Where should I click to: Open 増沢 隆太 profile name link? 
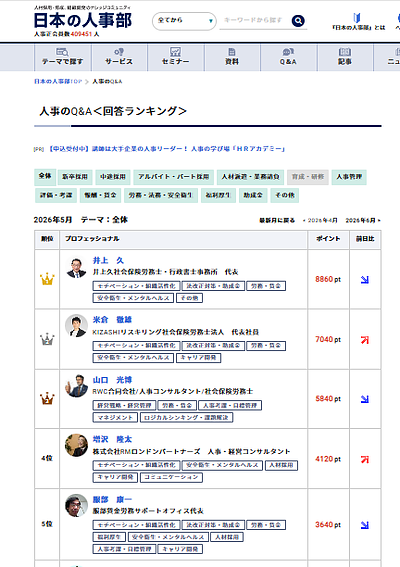tap(112, 439)
